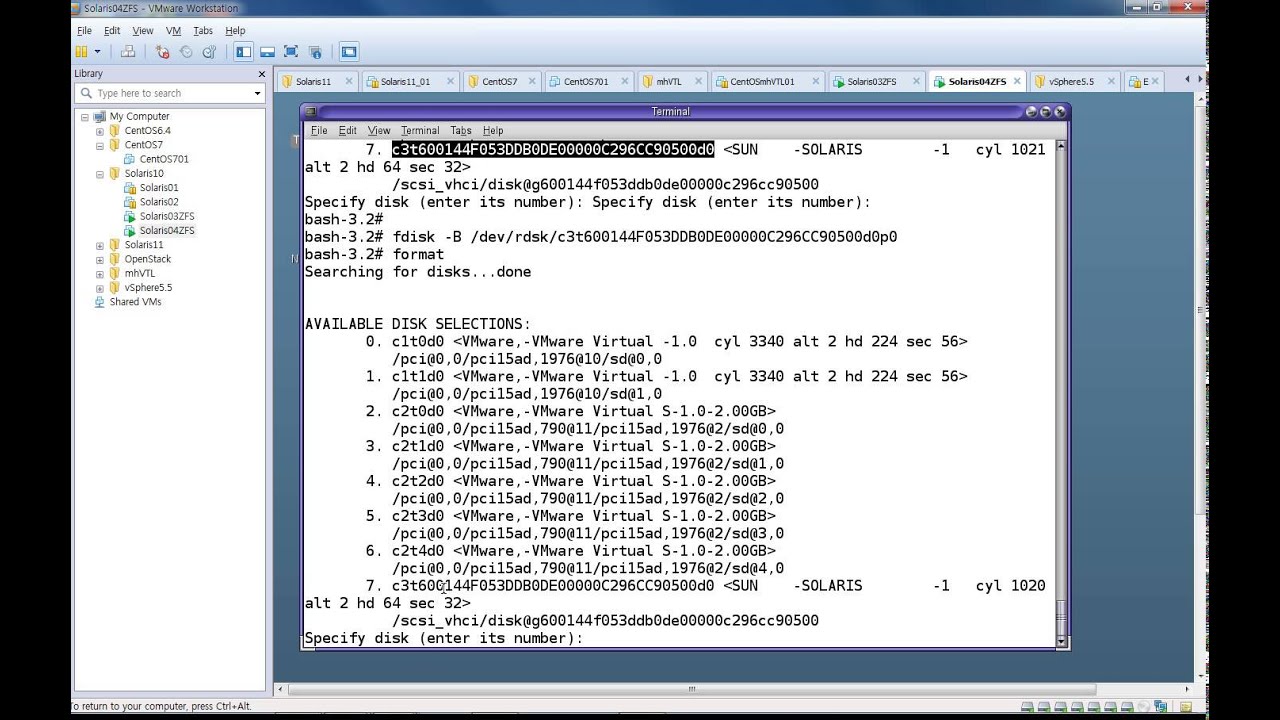Click the Send Ctrl+Alt+Del toolbar icon
The image size is (1280, 720).
click(128, 52)
